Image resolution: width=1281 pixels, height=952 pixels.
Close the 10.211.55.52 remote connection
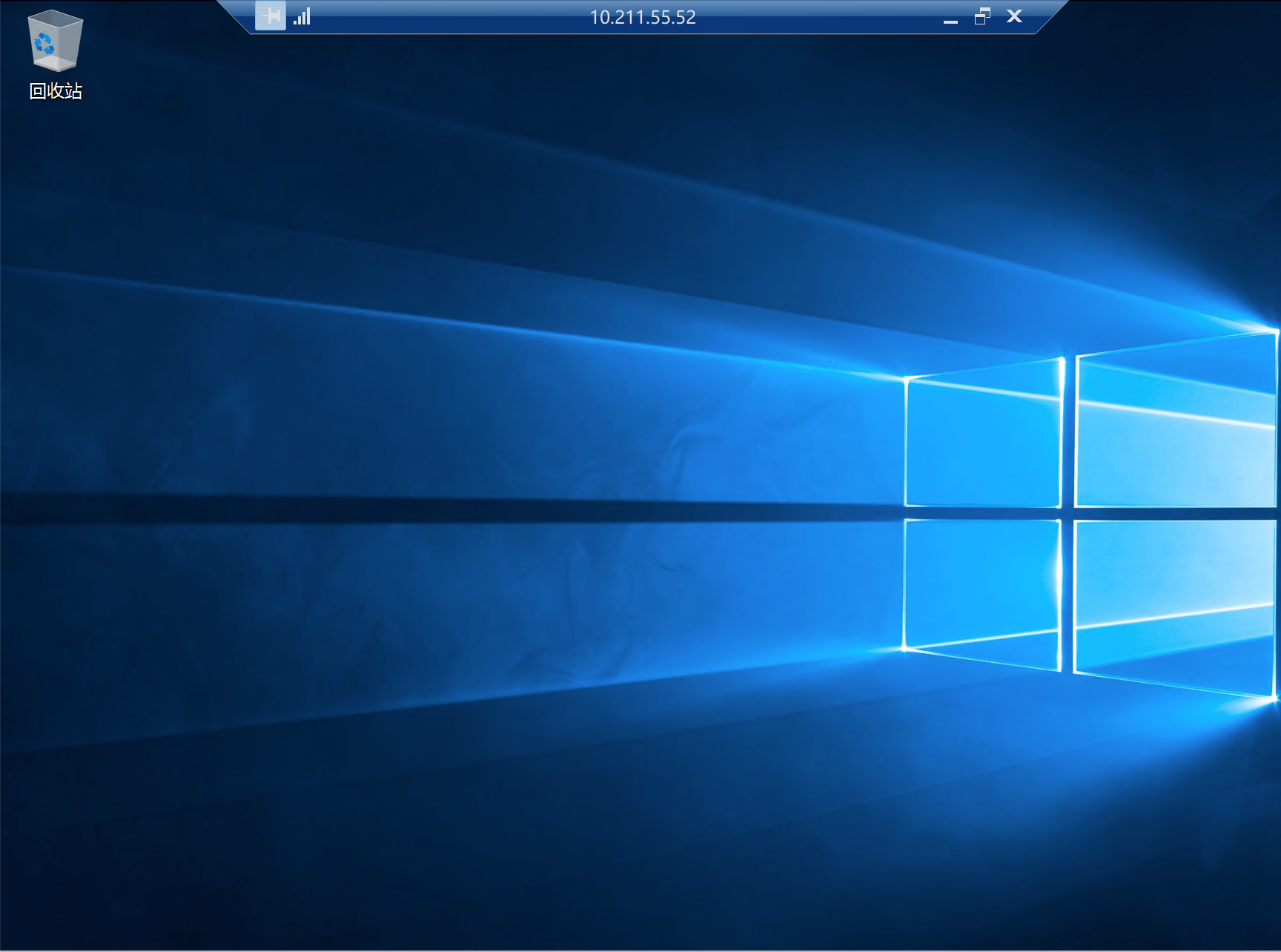[x=1014, y=16]
